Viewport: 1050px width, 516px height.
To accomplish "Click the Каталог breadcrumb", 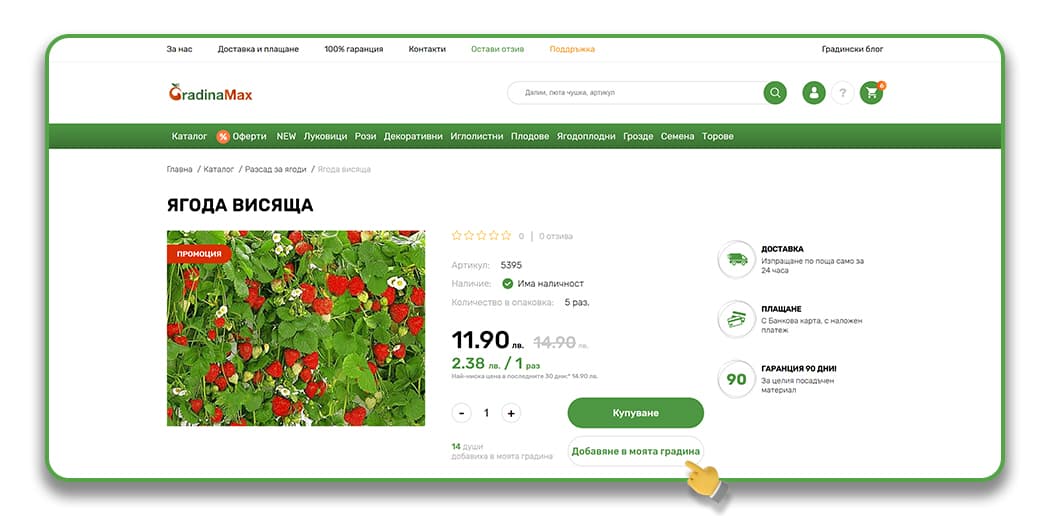I will [219, 170].
